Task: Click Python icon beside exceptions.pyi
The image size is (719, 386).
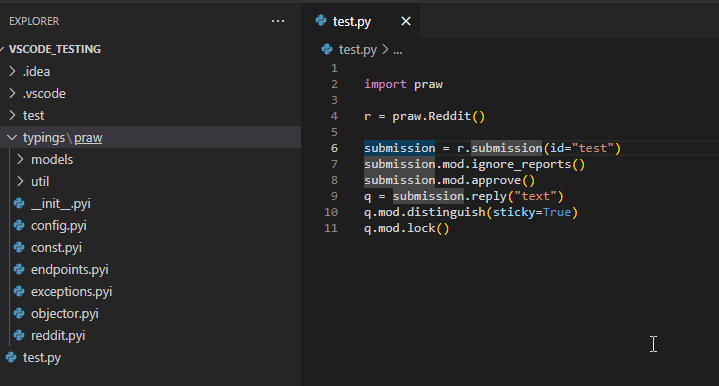Action: pos(19,291)
